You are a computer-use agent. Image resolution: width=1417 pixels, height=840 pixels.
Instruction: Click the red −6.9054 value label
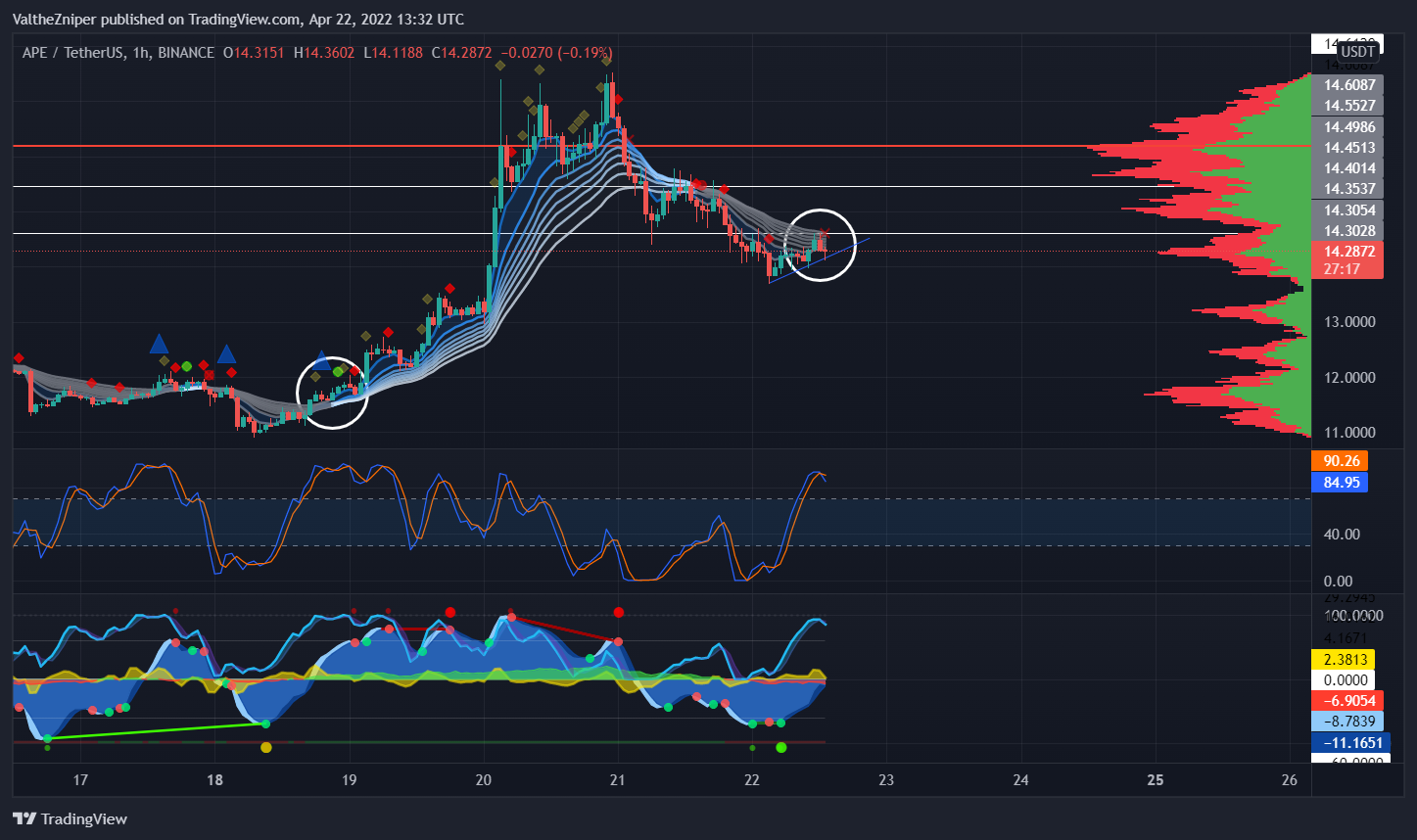point(1347,701)
